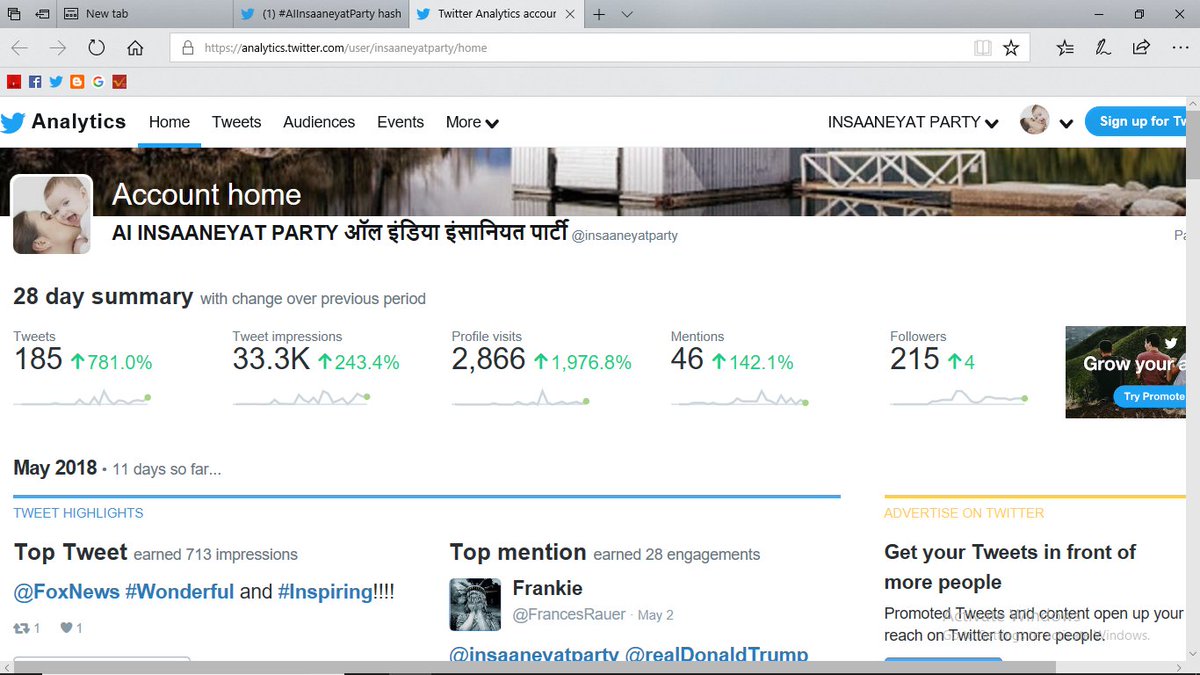Open the Home analytics tab

[x=169, y=122]
